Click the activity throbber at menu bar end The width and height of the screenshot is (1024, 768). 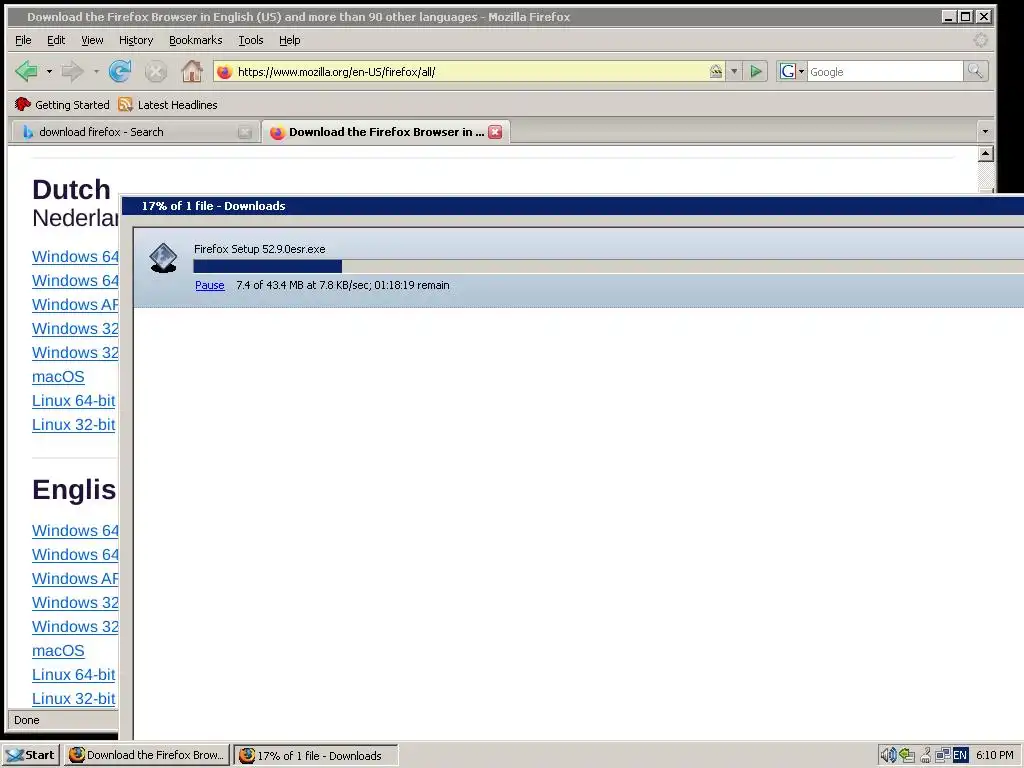coord(980,40)
